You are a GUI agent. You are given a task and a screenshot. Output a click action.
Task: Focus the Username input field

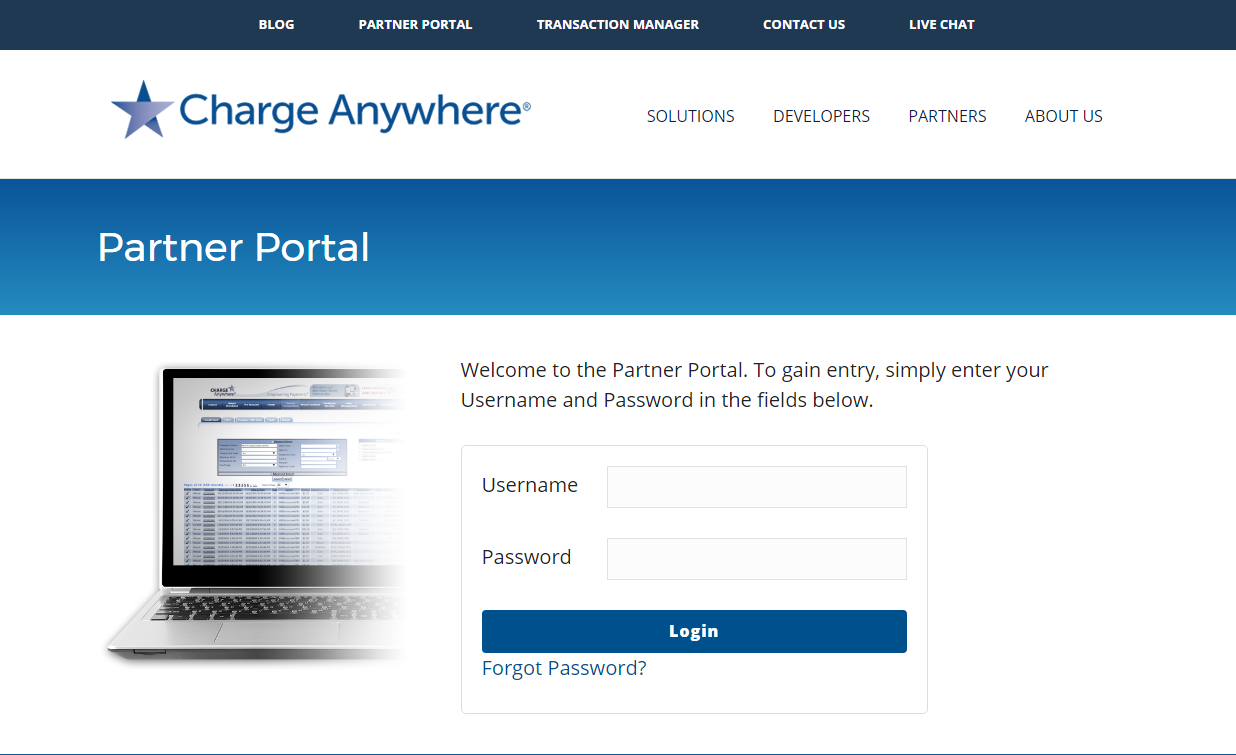pos(756,487)
